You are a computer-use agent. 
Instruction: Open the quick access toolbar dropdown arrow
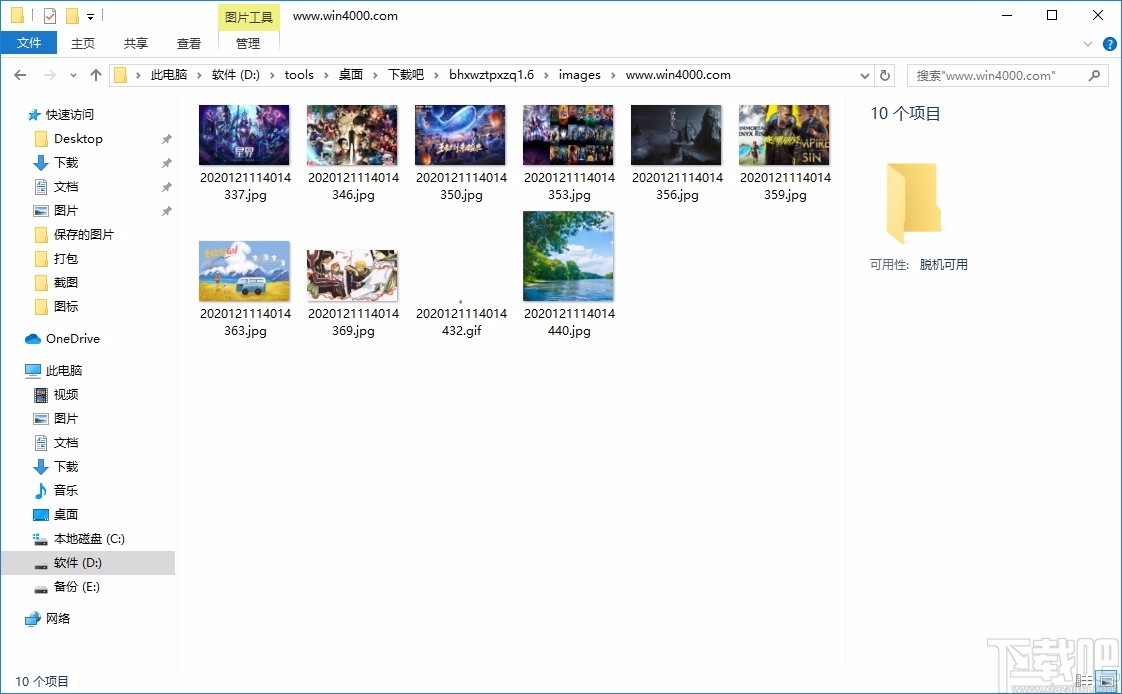(90, 15)
